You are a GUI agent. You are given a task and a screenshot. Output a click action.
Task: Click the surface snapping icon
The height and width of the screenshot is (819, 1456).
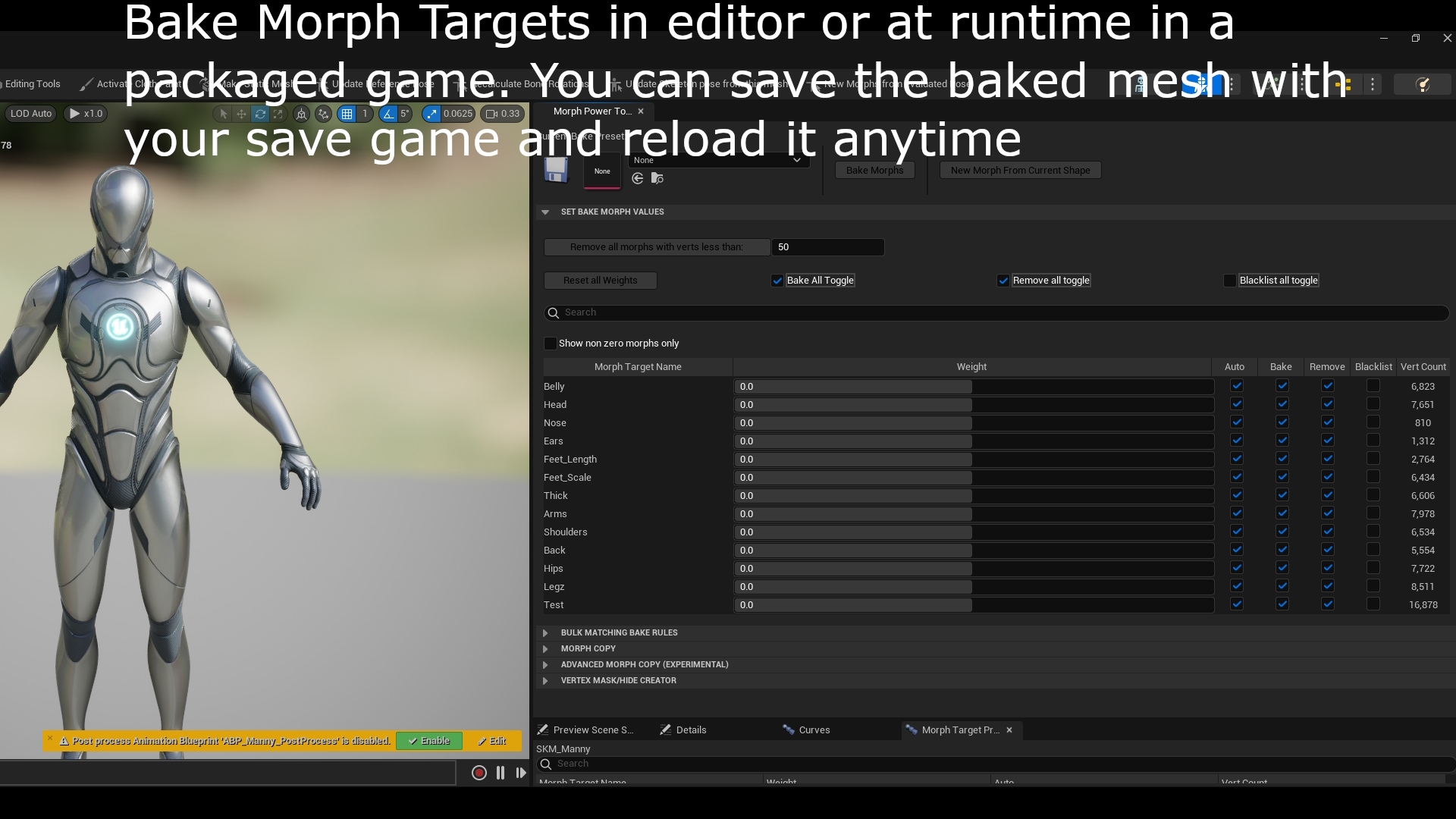pyautogui.click(x=324, y=114)
